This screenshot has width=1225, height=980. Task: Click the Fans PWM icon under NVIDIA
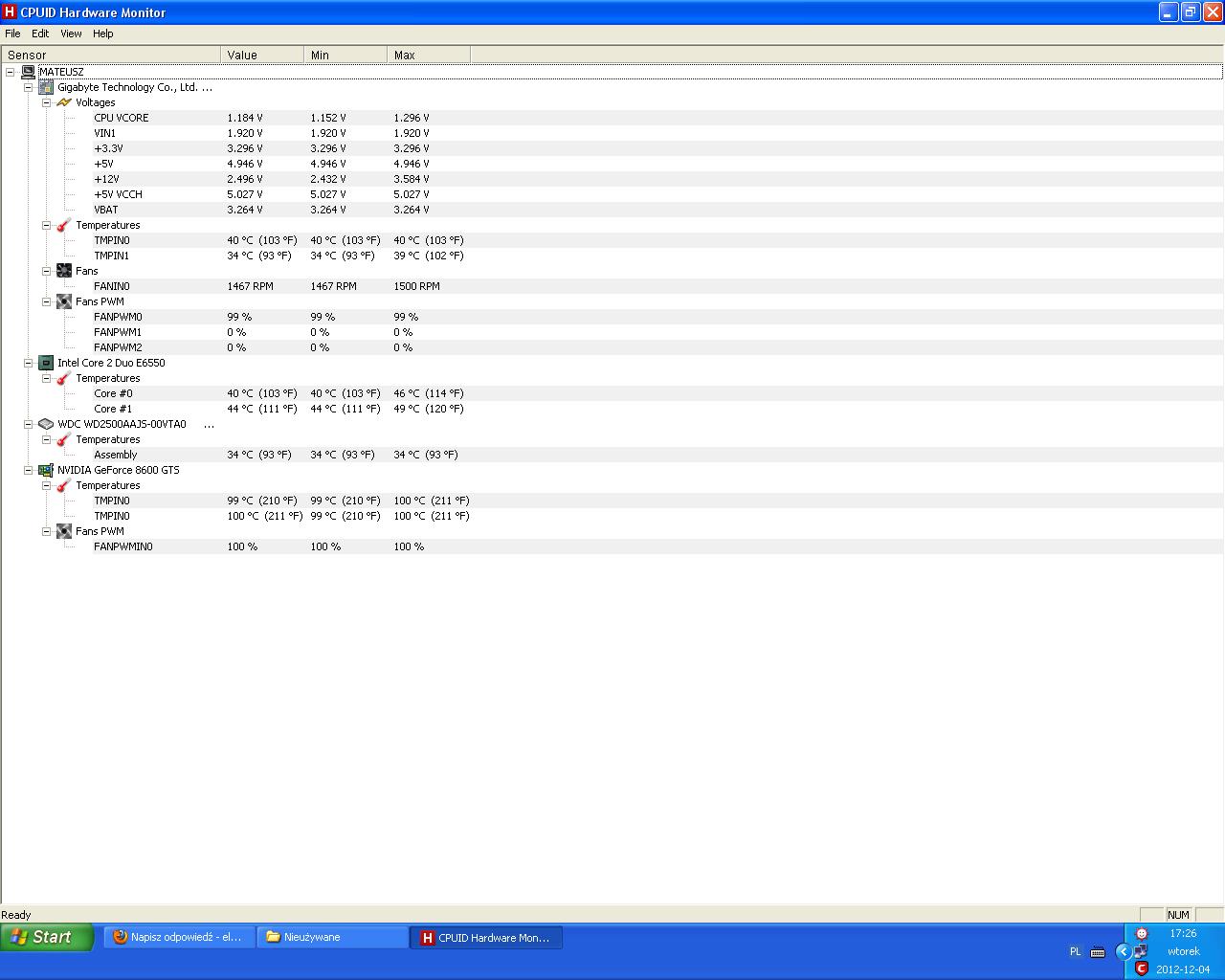64,531
